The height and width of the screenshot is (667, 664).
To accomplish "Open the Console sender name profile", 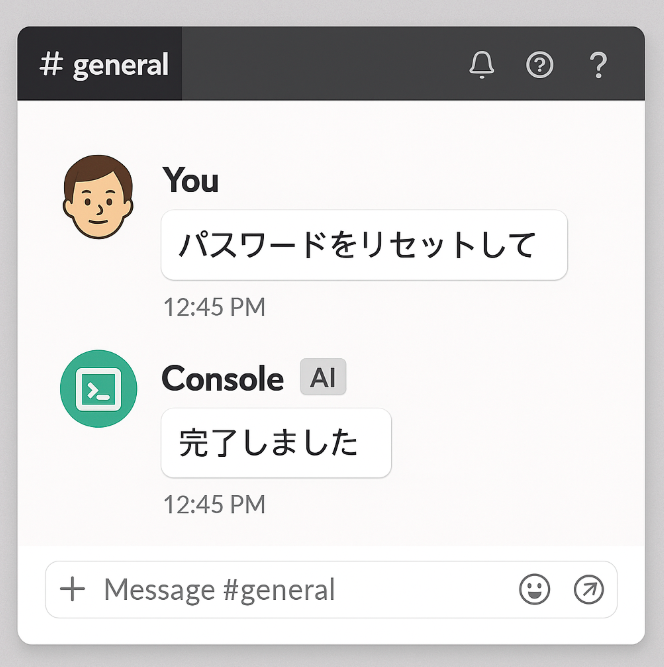I will (x=223, y=378).
